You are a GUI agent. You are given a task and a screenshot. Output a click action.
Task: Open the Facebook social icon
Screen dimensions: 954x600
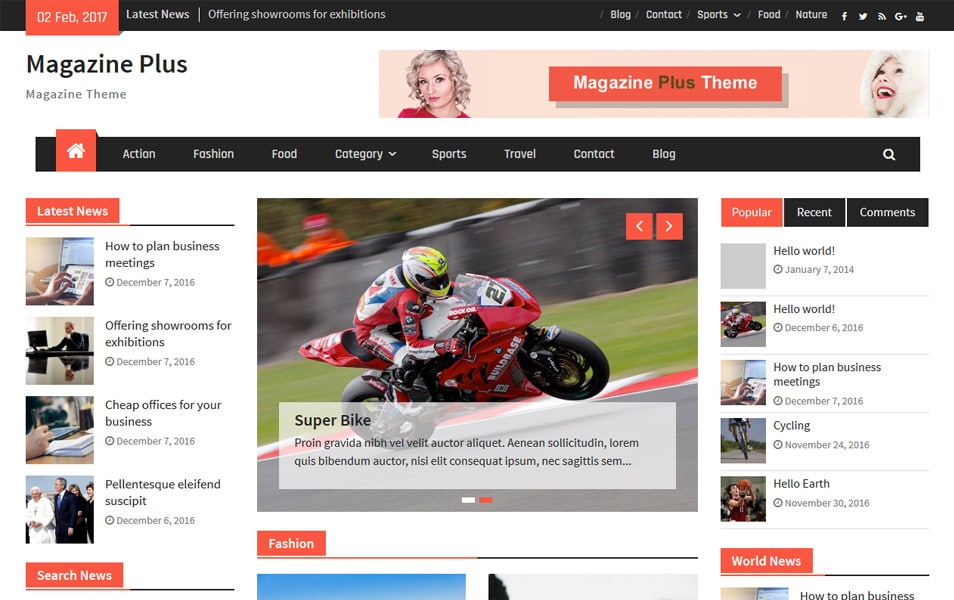click(x=844, y=16)
